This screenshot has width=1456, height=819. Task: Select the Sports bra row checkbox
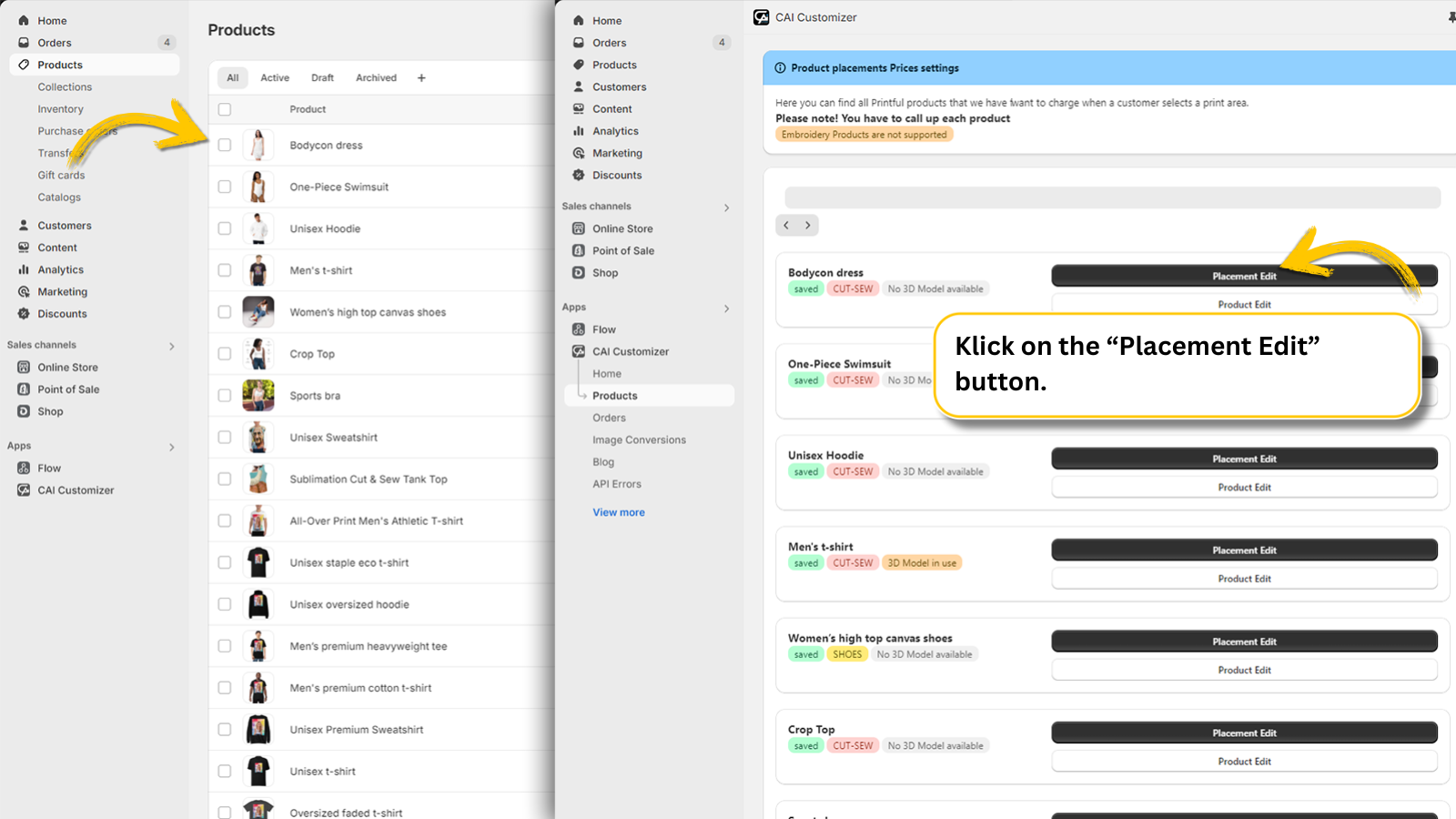click(225, 396)
